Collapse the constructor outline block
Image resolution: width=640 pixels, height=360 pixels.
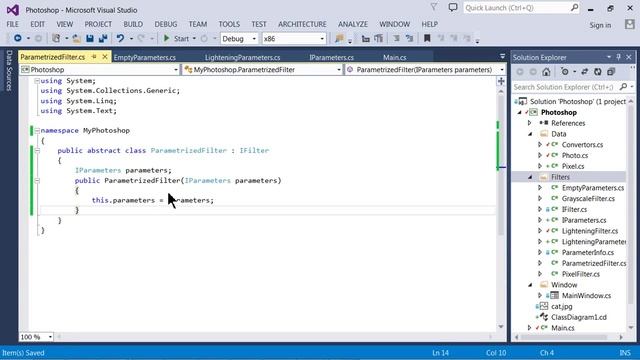tap(37, 180)
